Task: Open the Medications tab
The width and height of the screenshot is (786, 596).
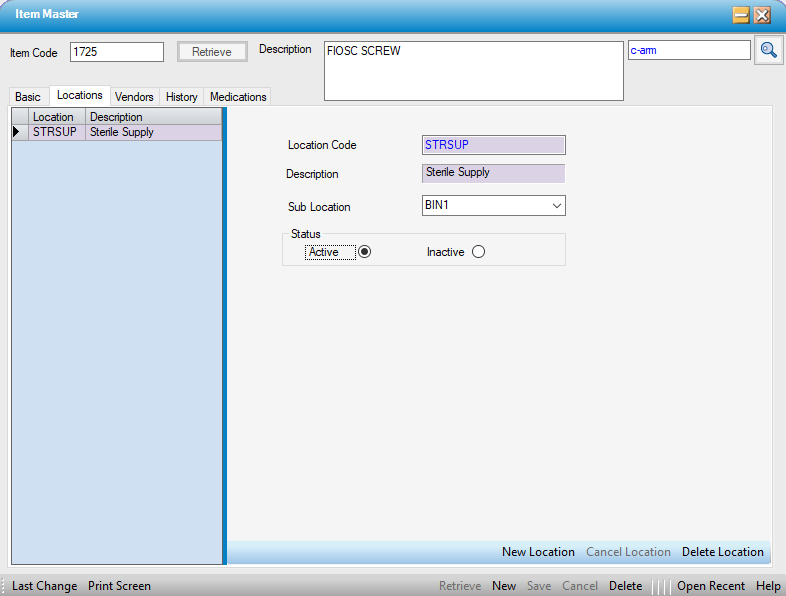Action: point(238,97)
